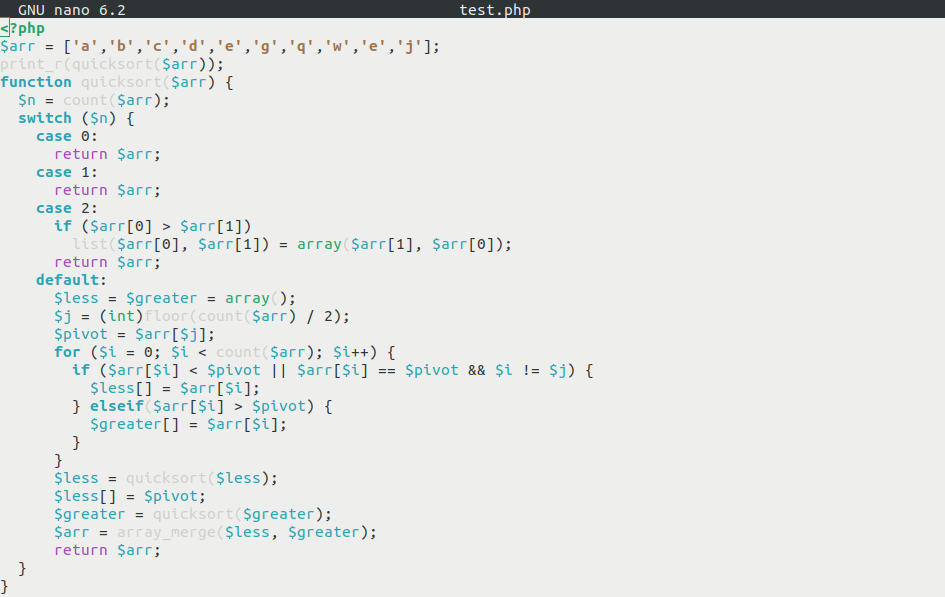The height and width of the screenshot is (597, 945).
Task: Click the $greater = quicksort($greater) line
Action: [193, 515]
